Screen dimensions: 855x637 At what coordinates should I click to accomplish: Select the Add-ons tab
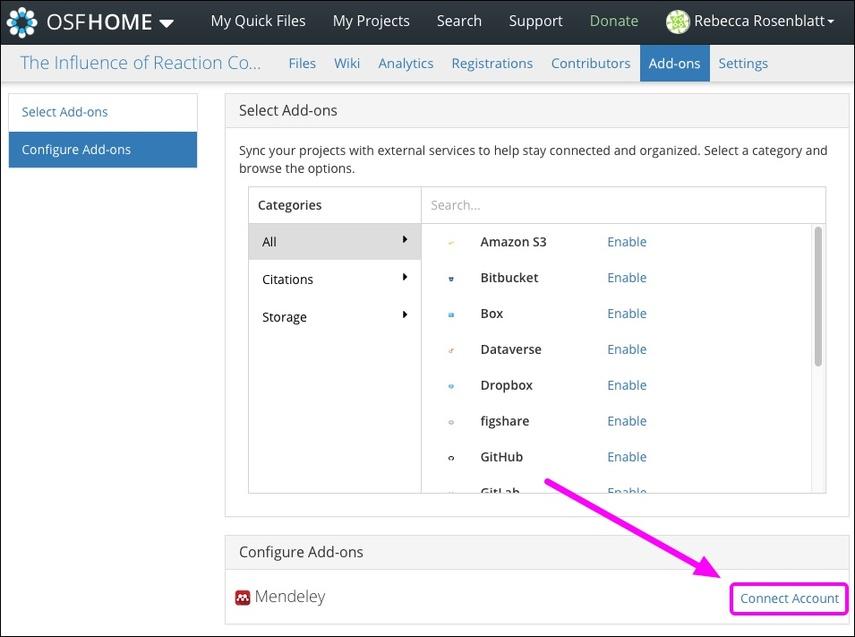[x=675, y=63]
